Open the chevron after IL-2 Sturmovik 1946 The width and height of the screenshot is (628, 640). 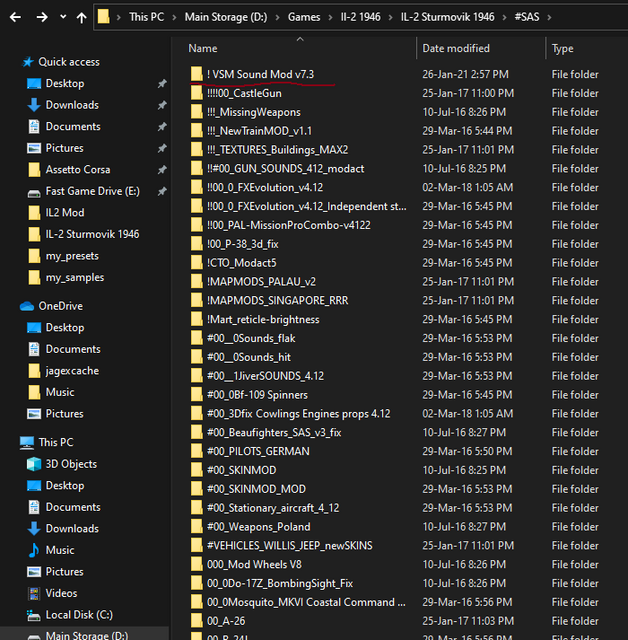click(504, 17)
